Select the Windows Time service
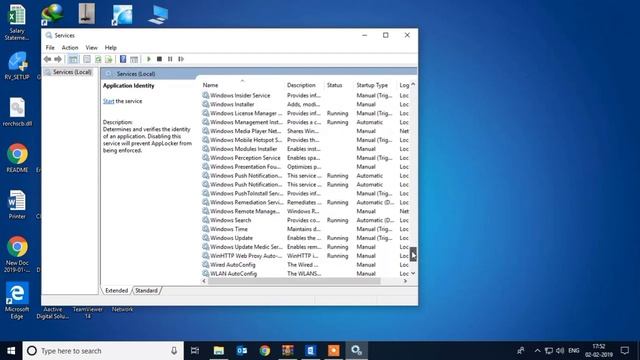Viewport: 640px width, 360px height. click(x=306, y=229)
